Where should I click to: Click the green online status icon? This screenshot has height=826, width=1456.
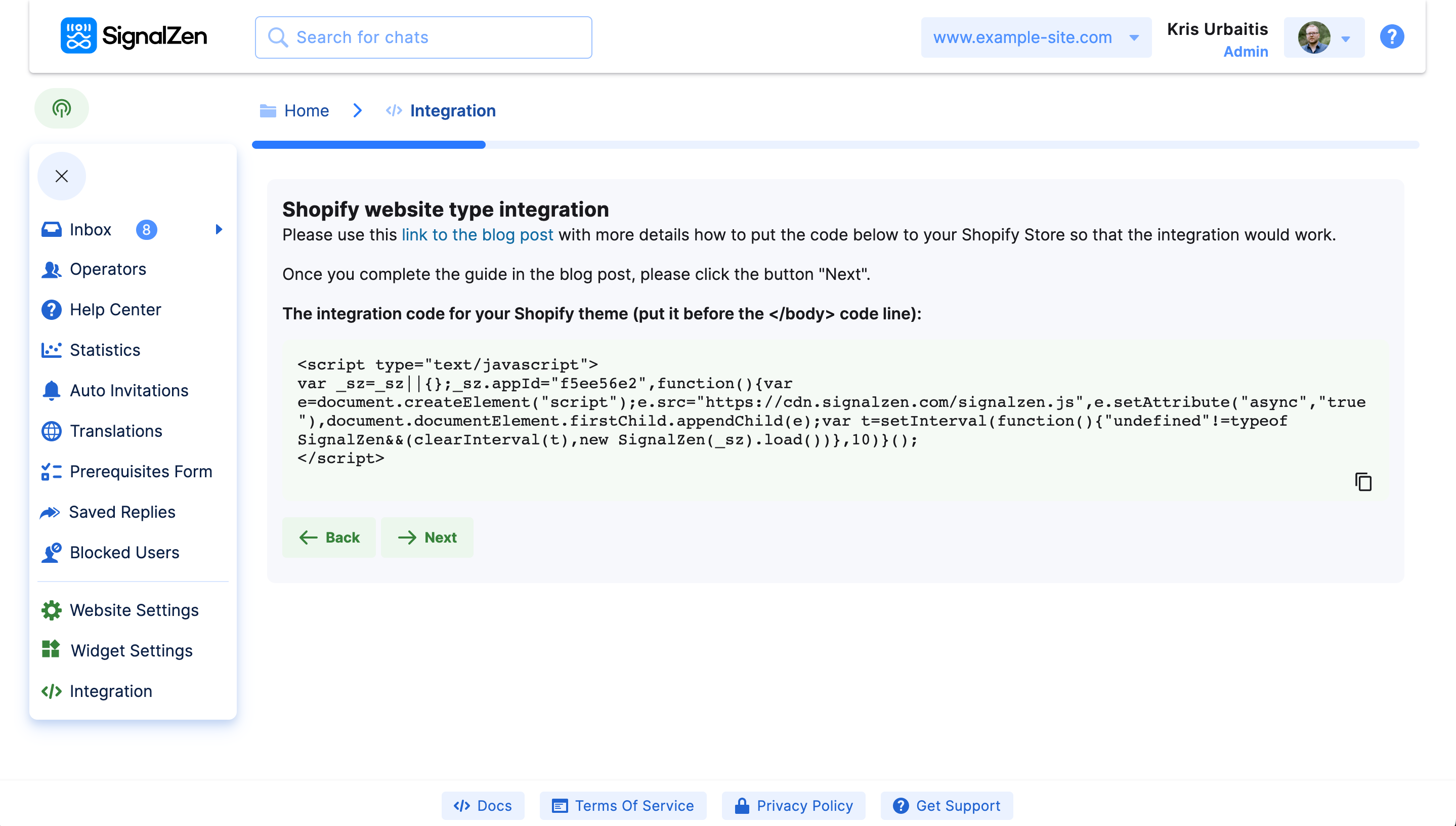coord(61,108)
